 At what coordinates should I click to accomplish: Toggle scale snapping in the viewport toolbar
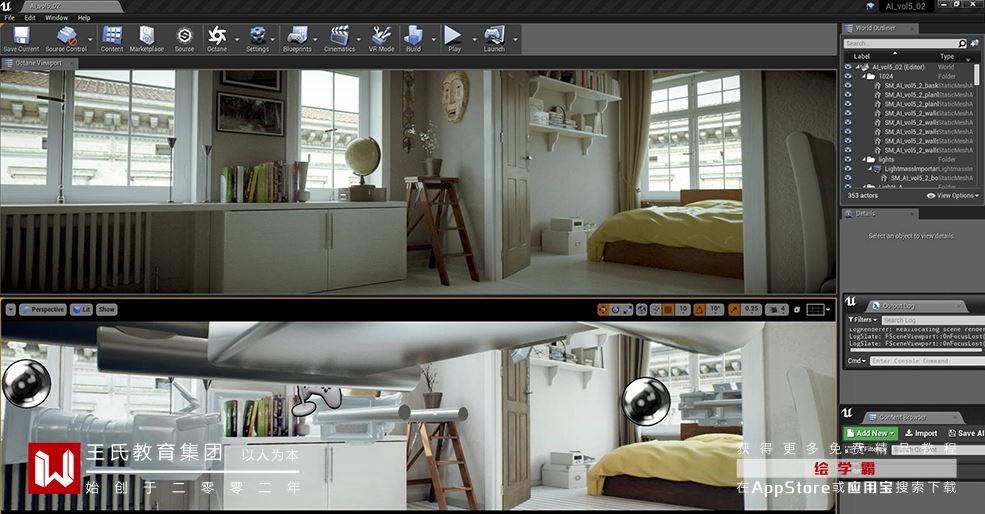click(734, 309)
